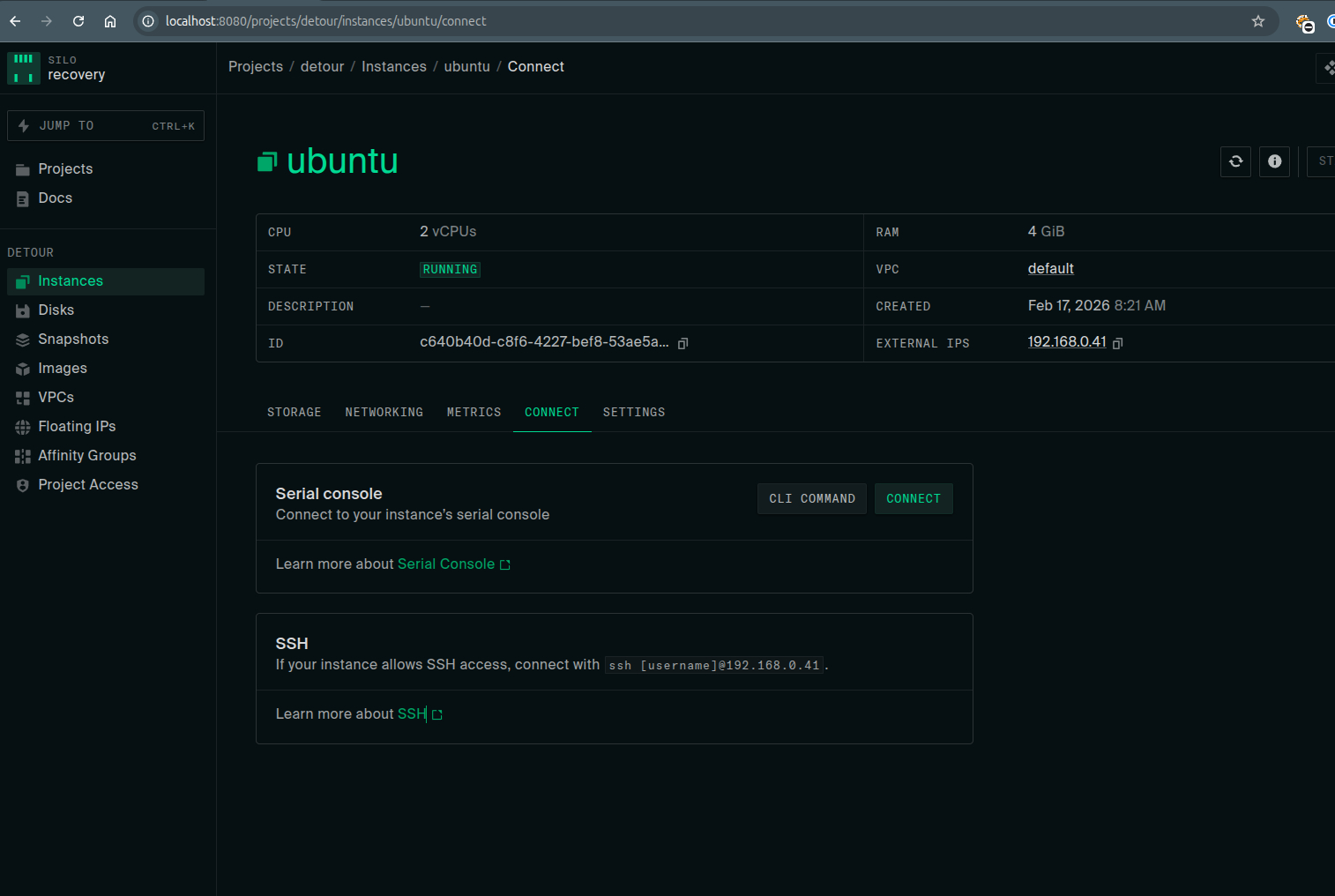This screenshot has width=1335, height=896.
Task: Reload the page with browser refresh button
Action: click(78, 21)
